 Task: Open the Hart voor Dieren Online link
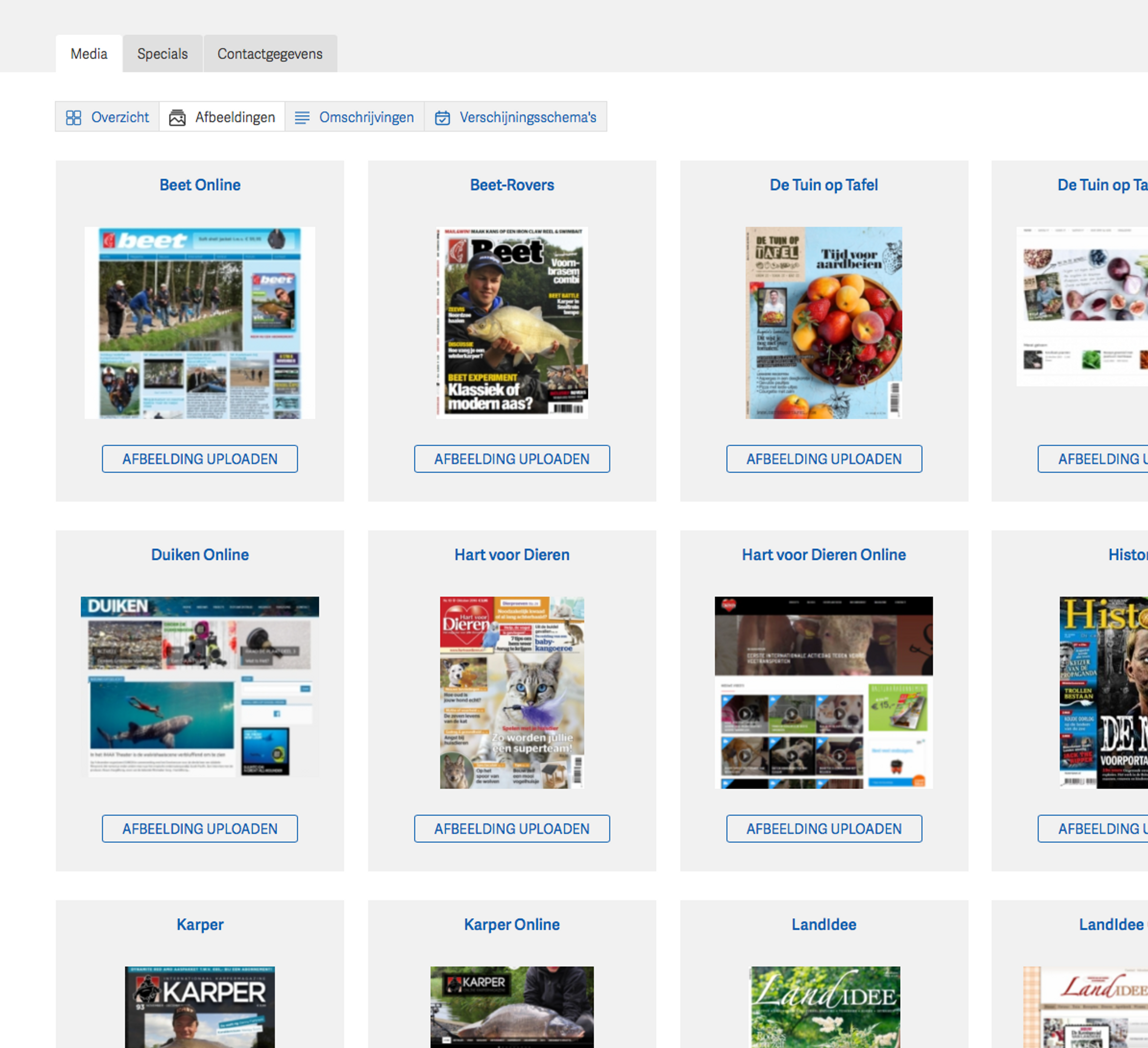pyautogui.click(x=823, y=554)
